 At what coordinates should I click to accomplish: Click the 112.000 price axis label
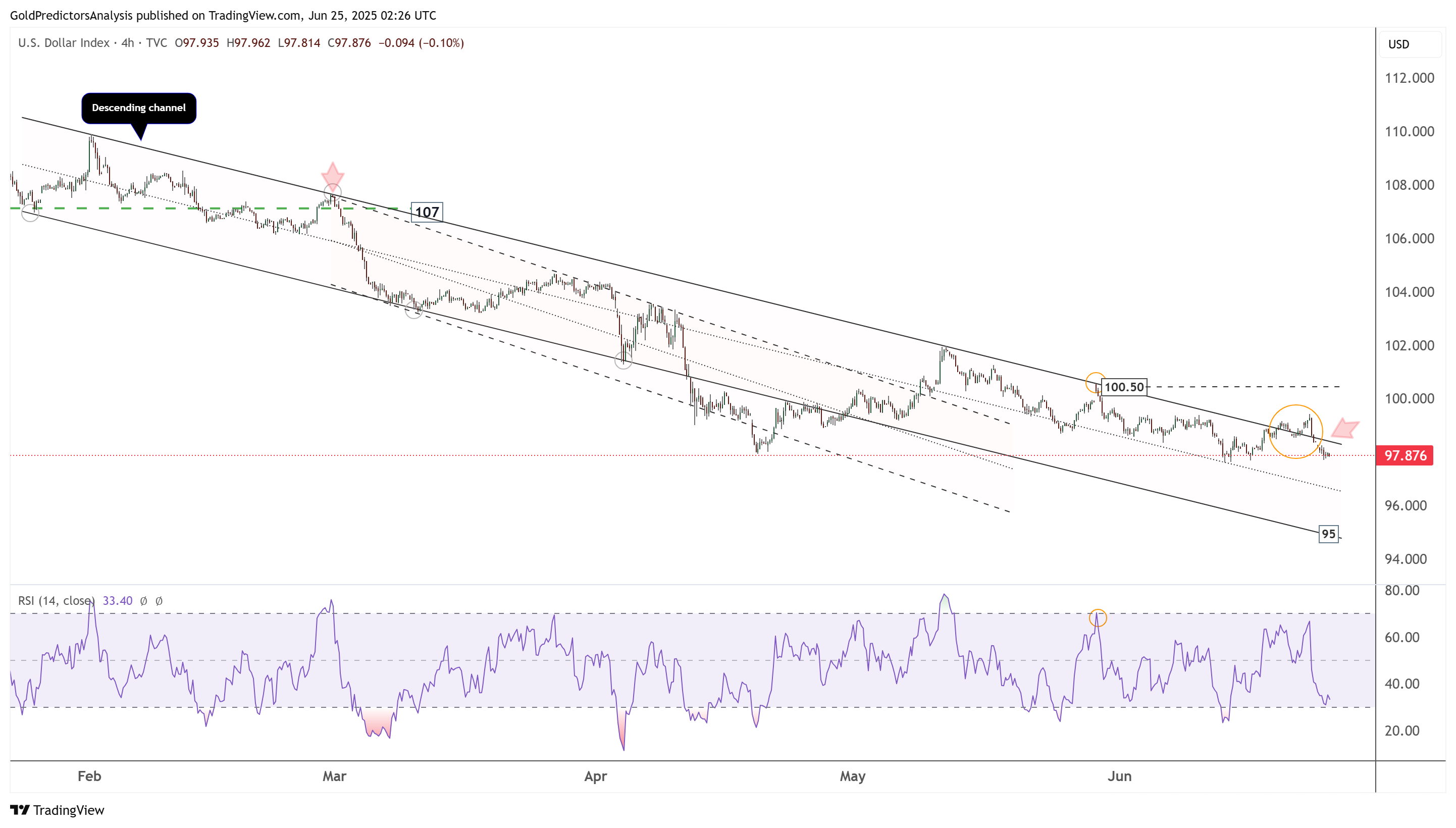[x=1410, y=78]
